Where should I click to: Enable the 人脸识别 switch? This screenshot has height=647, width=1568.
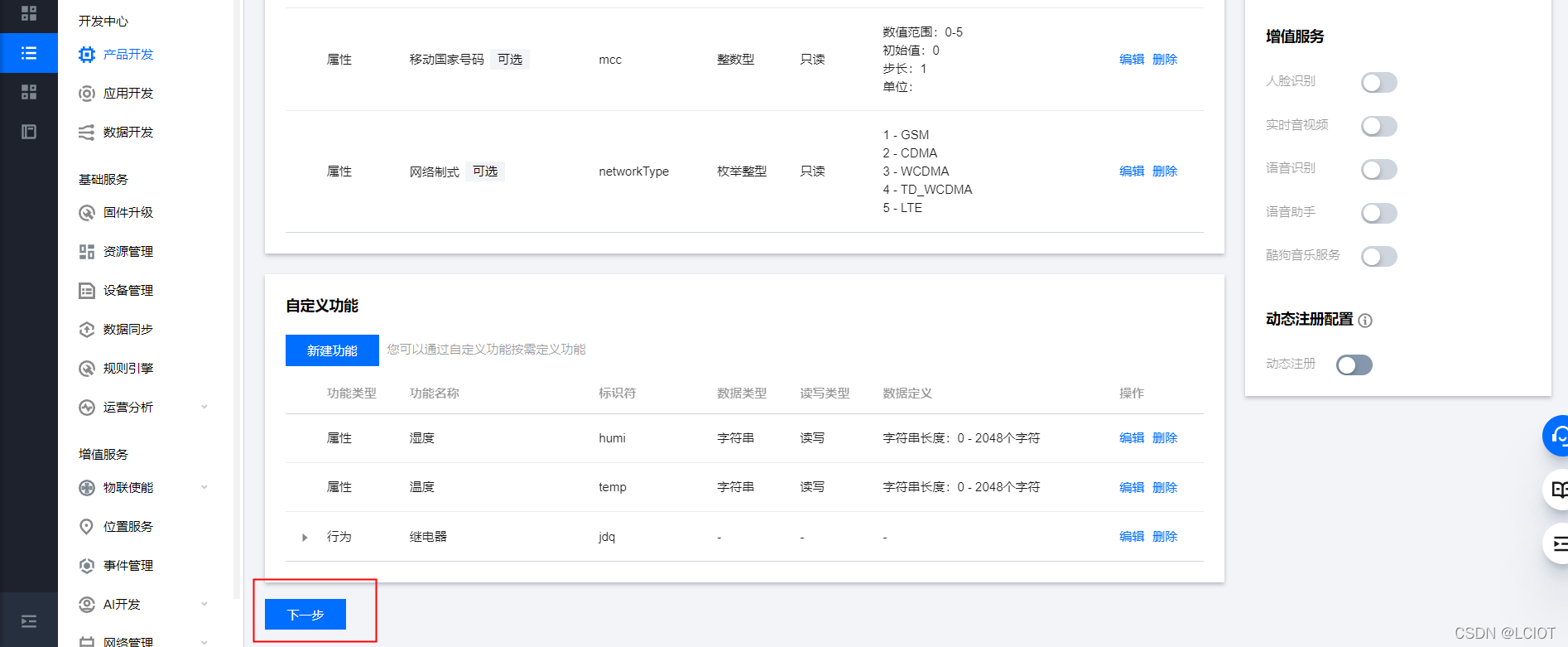click(1379, 82)
